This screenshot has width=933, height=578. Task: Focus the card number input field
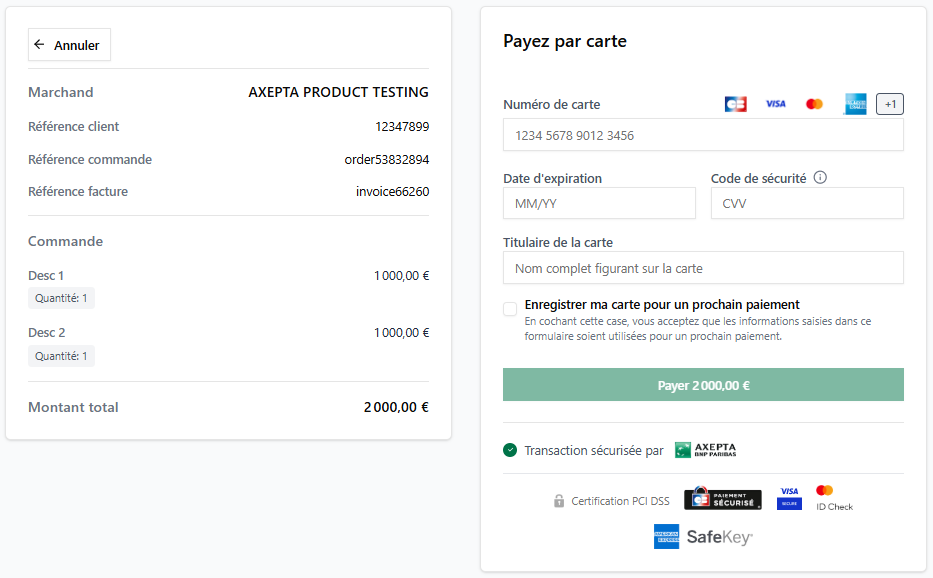[703, 135]
